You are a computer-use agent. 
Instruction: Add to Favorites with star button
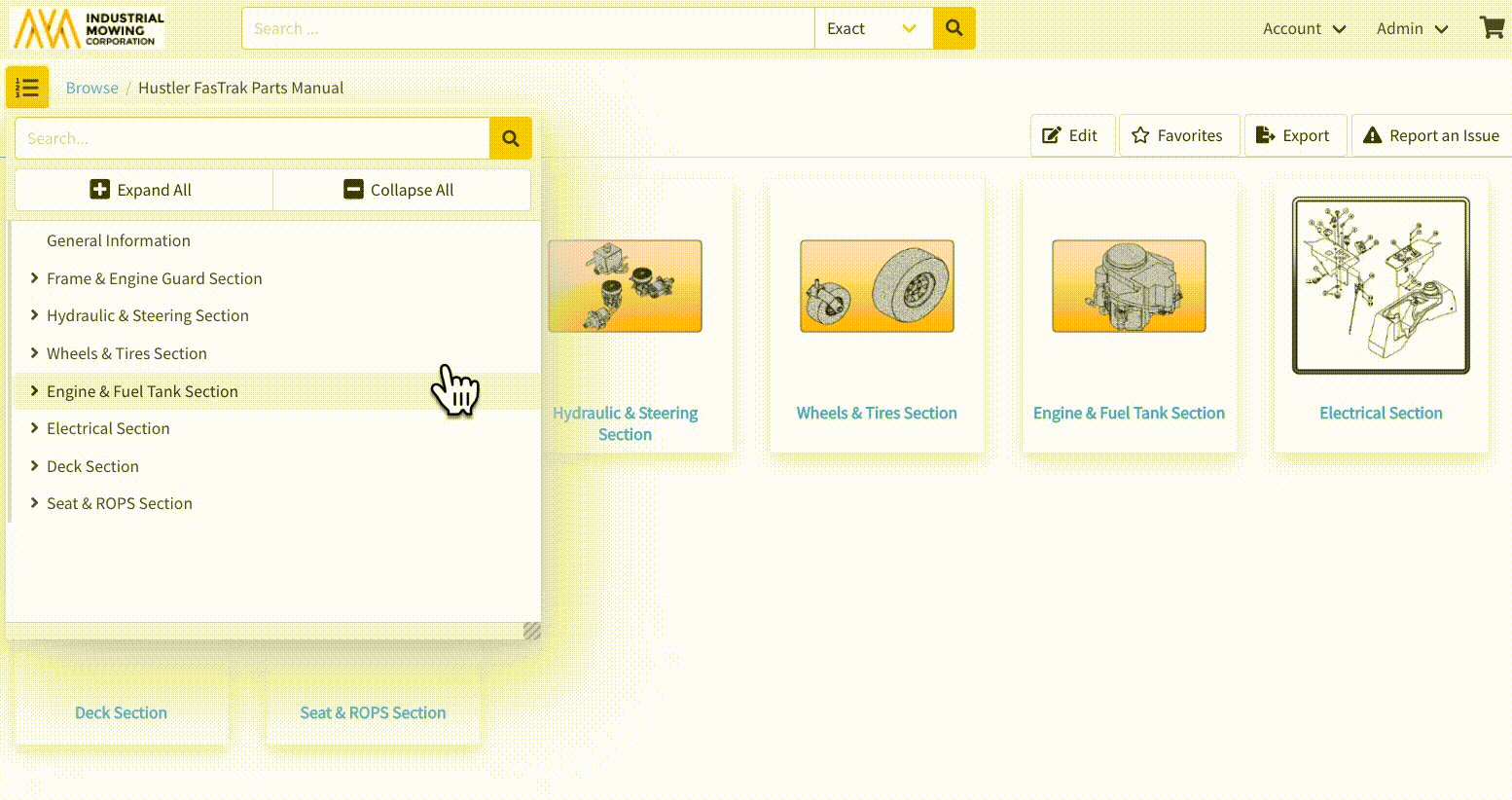pyautogui.click(x=1176, y=135)
